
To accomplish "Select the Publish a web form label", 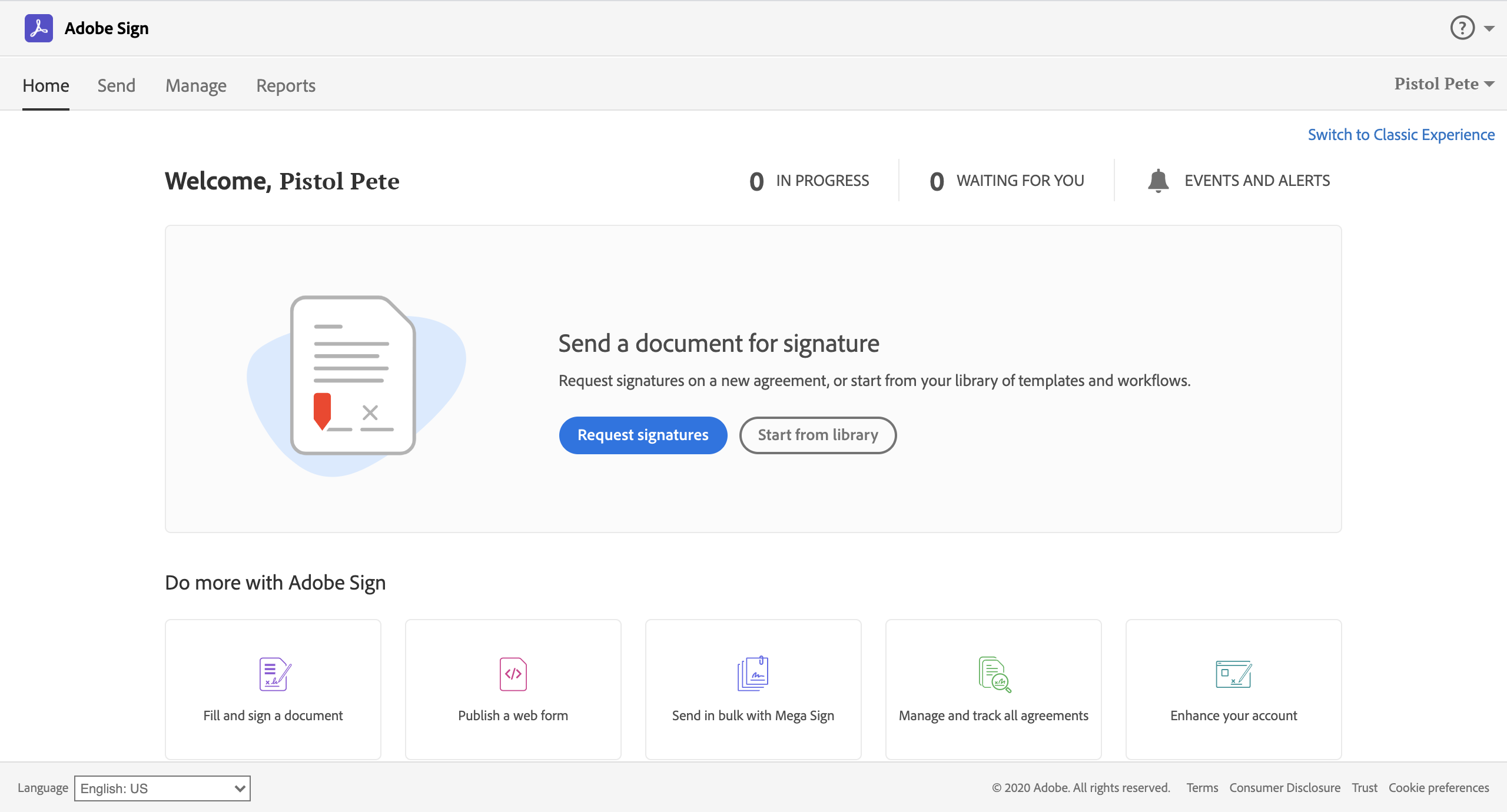I will [x=513, y=716].
